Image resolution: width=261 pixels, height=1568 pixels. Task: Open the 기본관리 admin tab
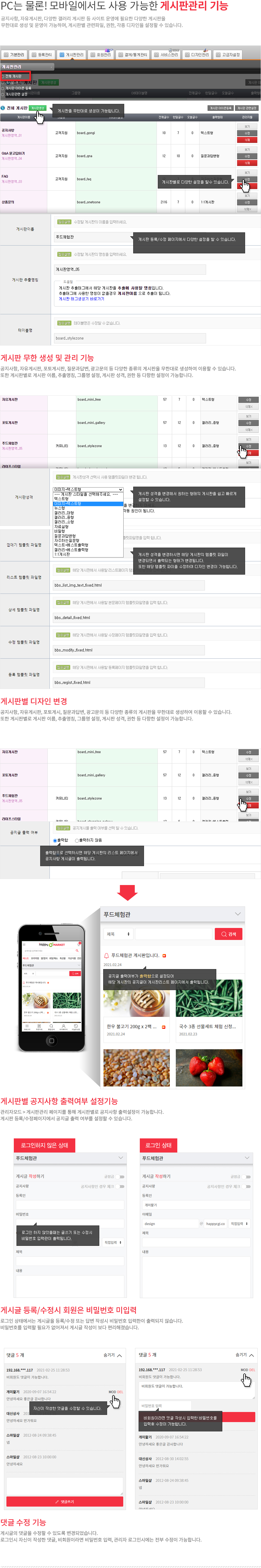tap(14, 55)
